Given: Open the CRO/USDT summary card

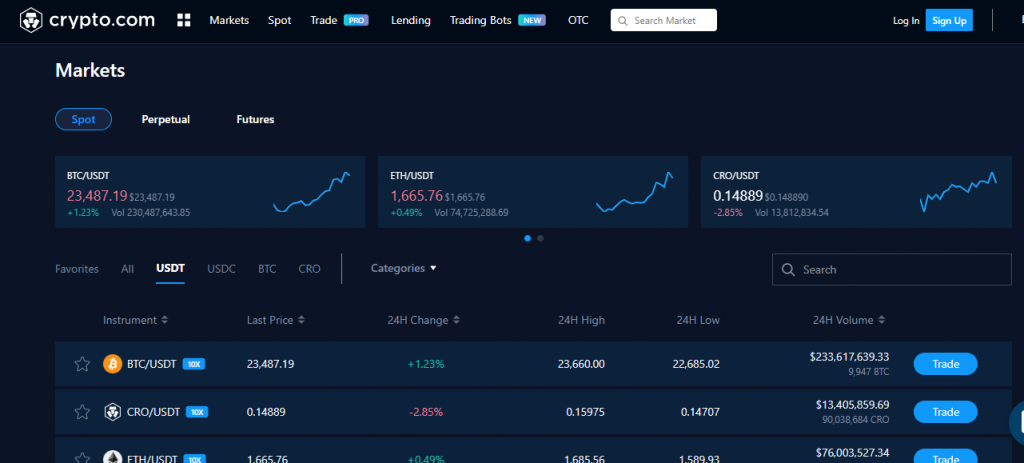Looking at the screenshot, I should pos(856,192).
